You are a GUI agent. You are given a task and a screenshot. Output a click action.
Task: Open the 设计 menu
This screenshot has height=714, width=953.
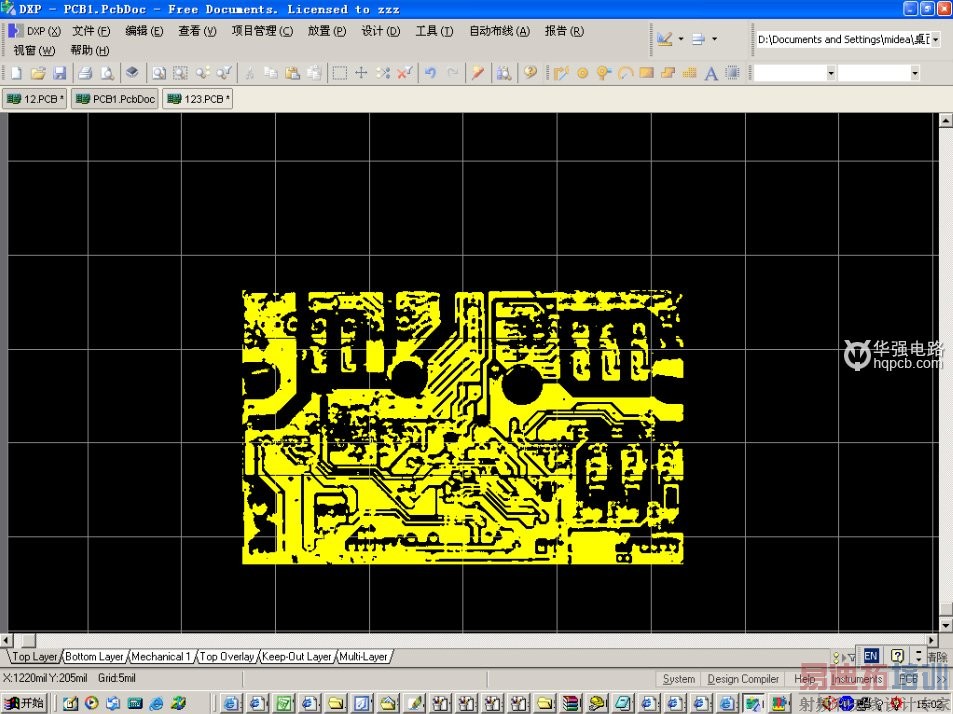381,31
